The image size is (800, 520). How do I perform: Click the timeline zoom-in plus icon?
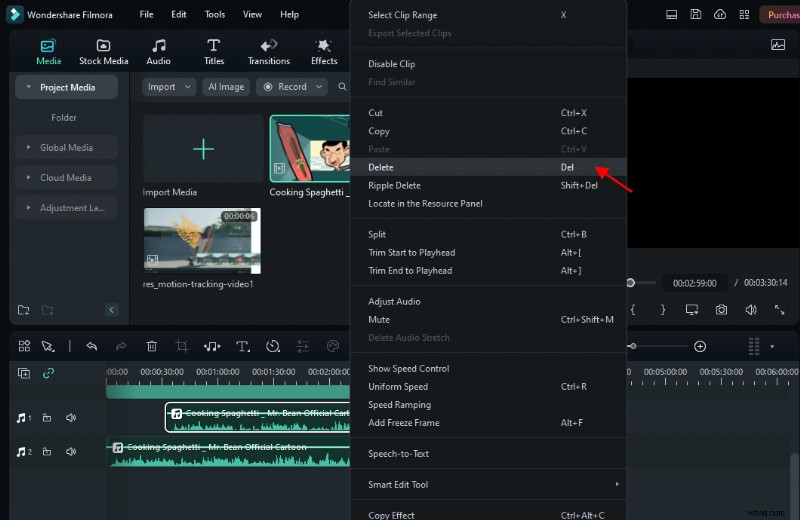pyautogui.click(x=700, y=346)
